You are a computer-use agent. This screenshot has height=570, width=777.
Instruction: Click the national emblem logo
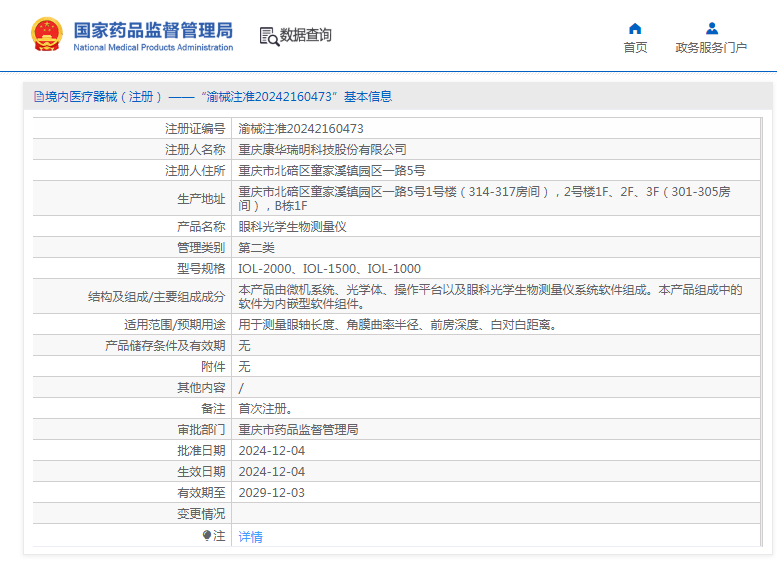click(47, 34)
